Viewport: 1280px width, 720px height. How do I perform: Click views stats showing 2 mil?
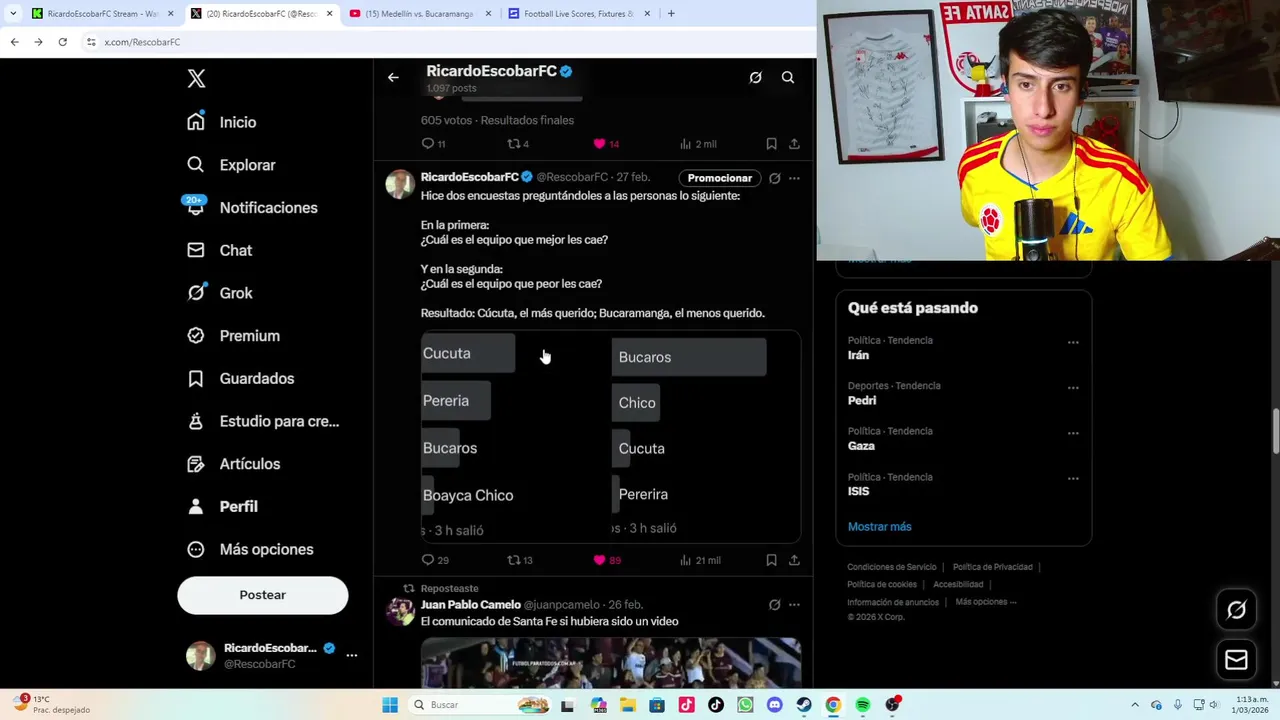[698, 144]
